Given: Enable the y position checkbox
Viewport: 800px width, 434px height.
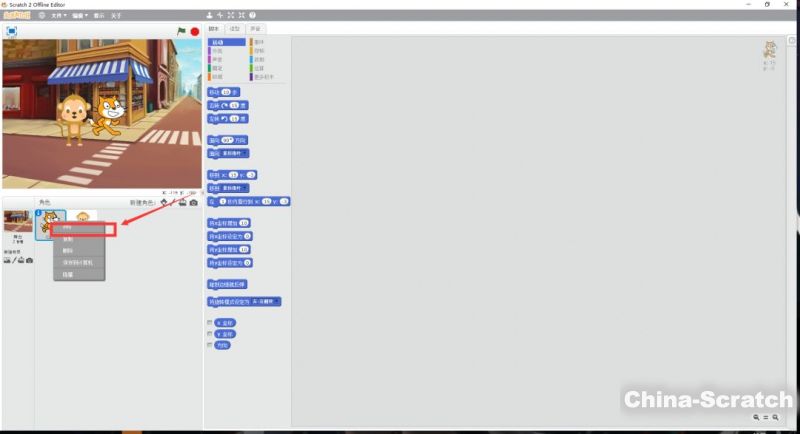Looking at the screenshot, I should (209, 334).
